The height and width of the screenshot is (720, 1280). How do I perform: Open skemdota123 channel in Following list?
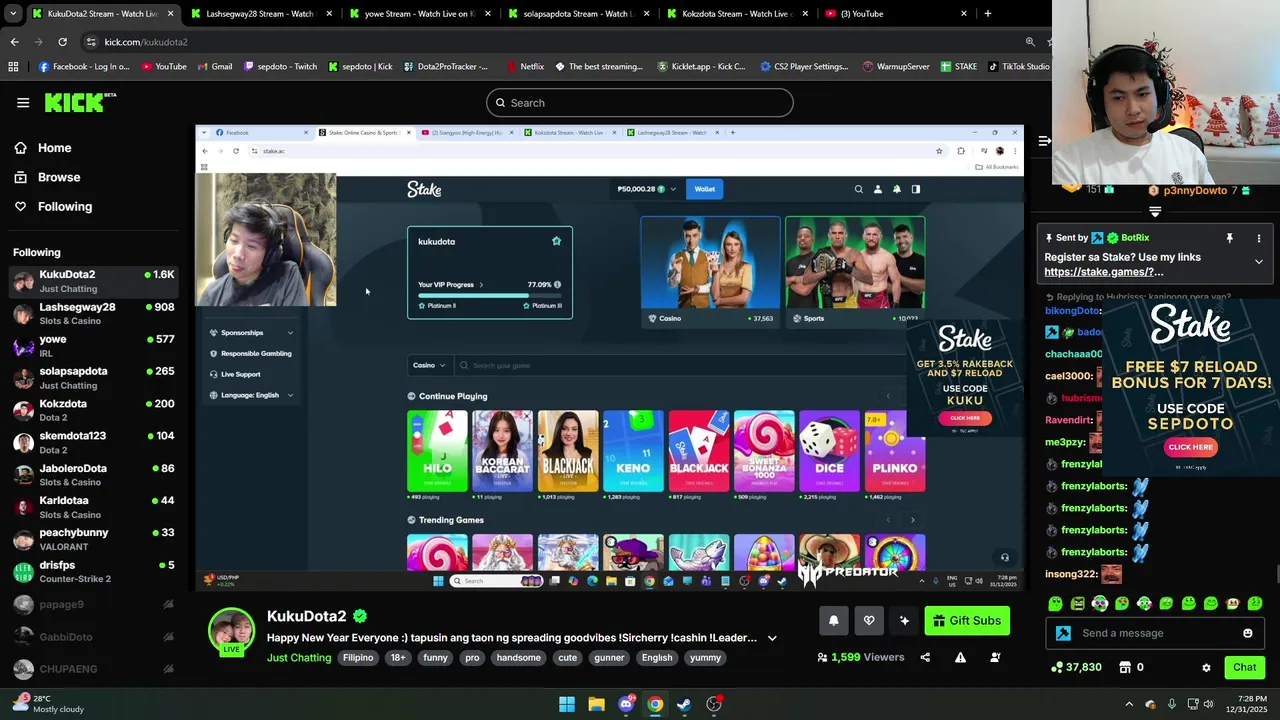(x=93, y=442)
